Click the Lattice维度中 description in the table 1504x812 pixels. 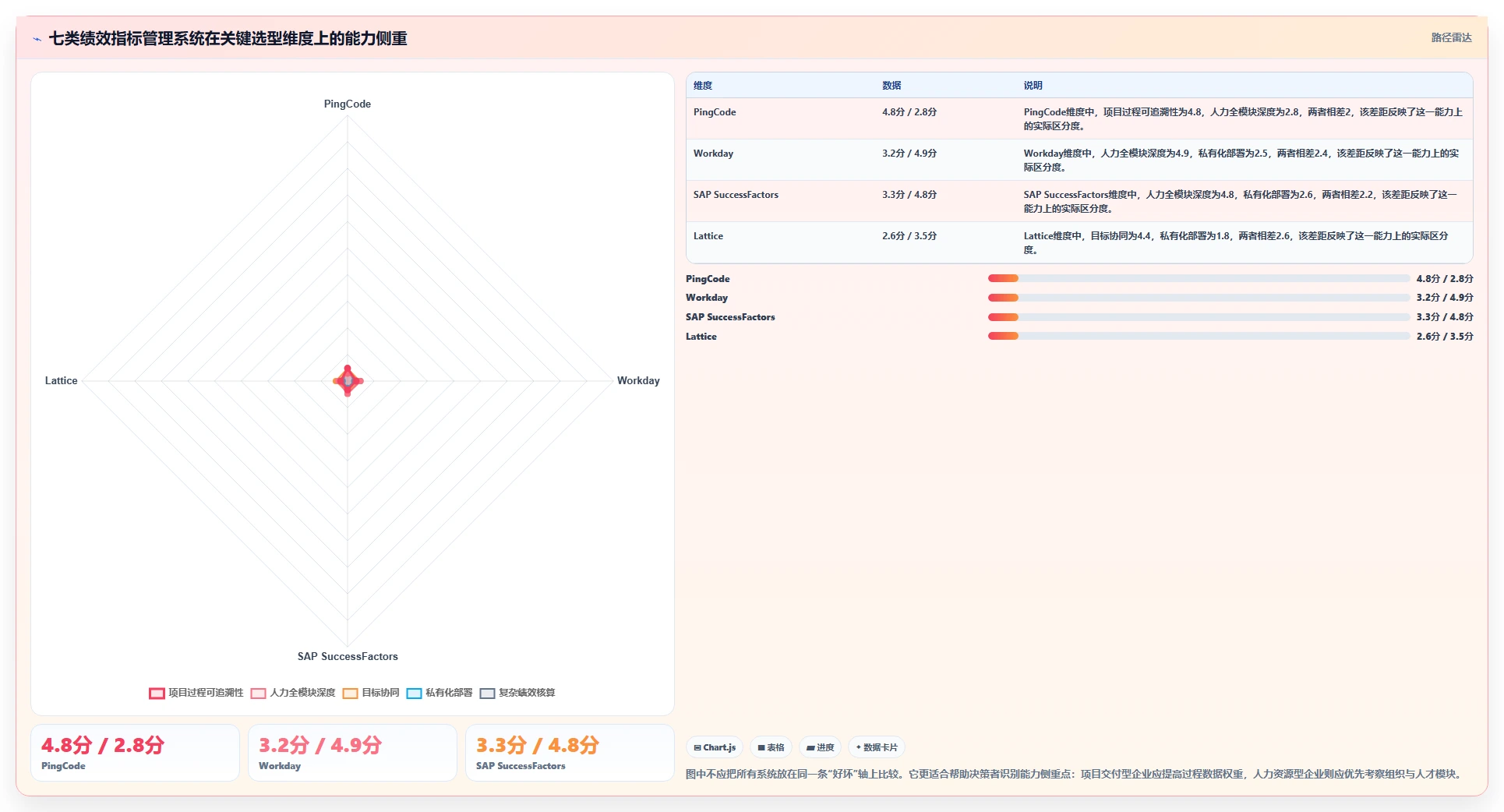coord(1236,243)
